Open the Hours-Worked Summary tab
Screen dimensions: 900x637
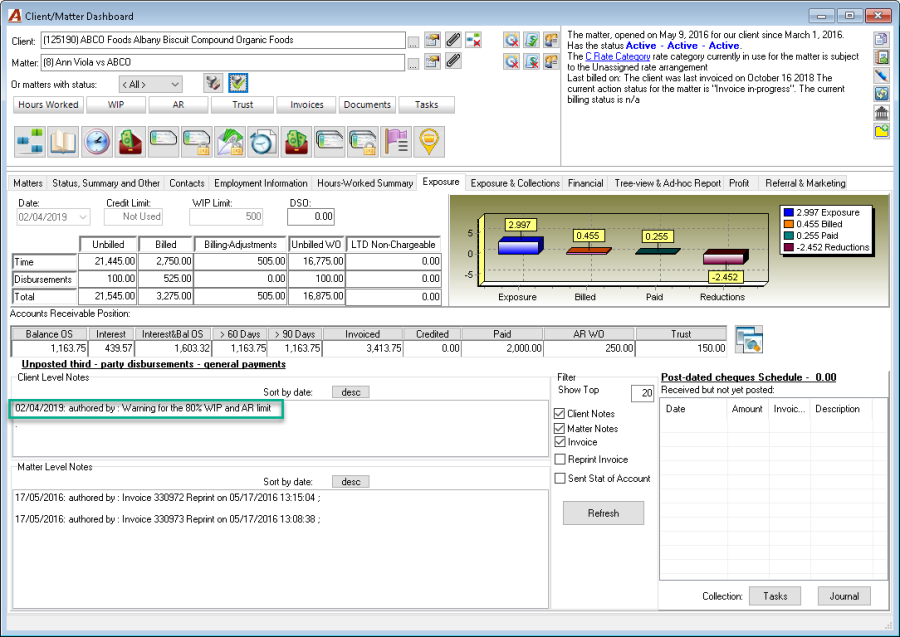click(x=365, y=183)
